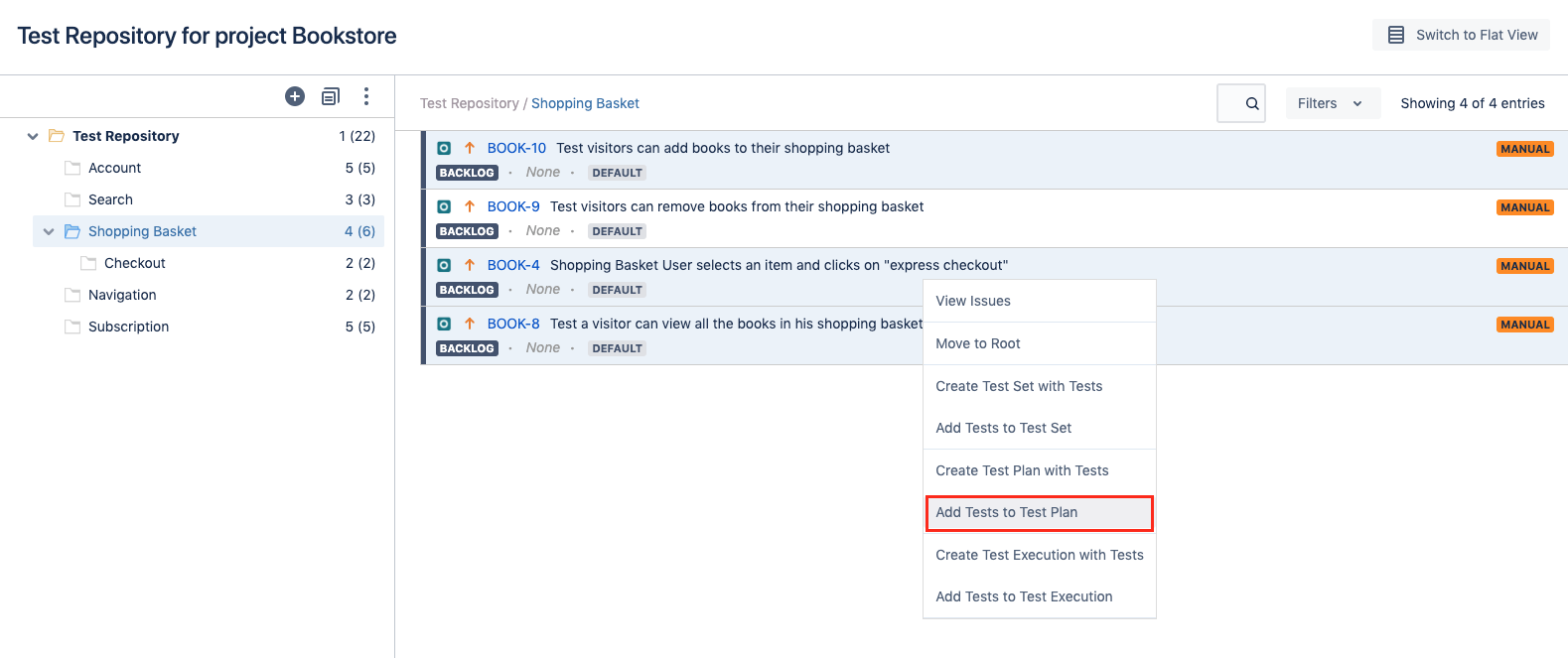This screenshot has width=1568, height=658.
Task: Open the folder tree more options menu
Action: tap(366, 96)
